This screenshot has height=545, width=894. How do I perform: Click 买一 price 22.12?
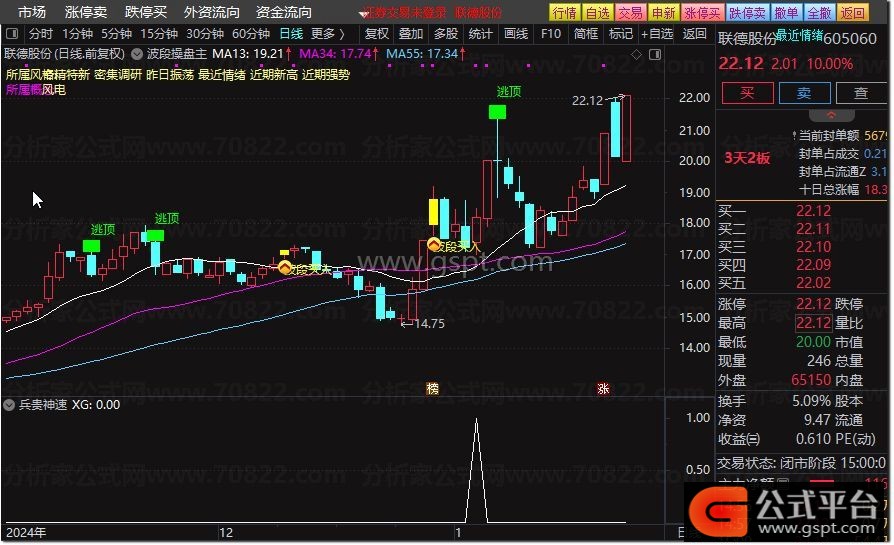[813, 211]
